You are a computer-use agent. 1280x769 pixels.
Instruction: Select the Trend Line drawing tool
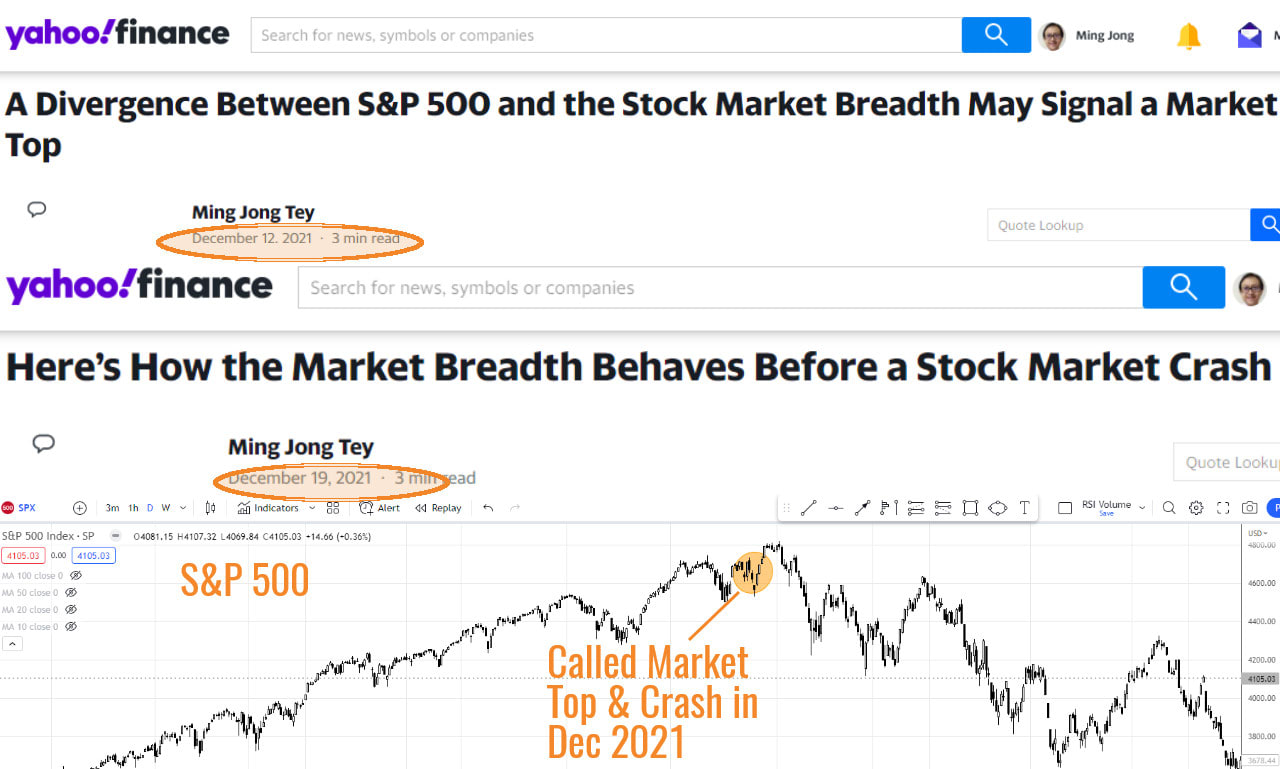click(x=808, y=508)
